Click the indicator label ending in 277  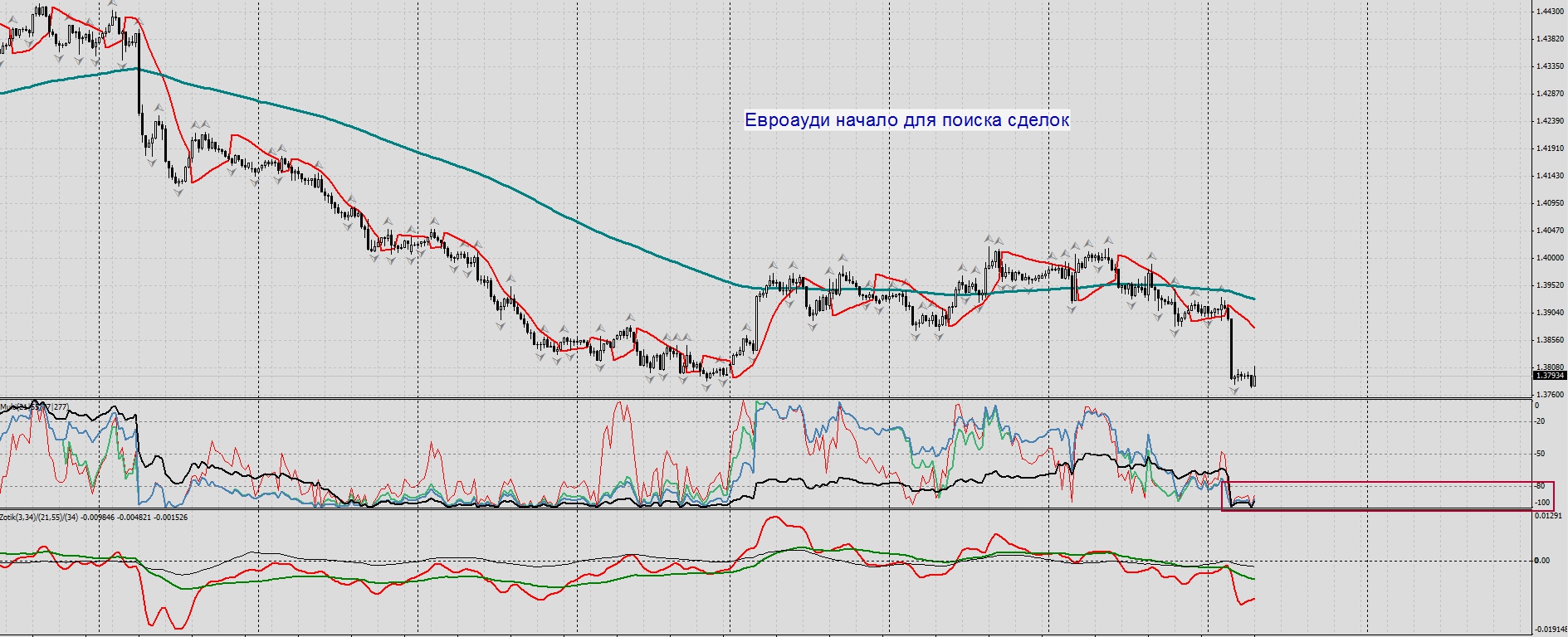(x=35, y=407)
